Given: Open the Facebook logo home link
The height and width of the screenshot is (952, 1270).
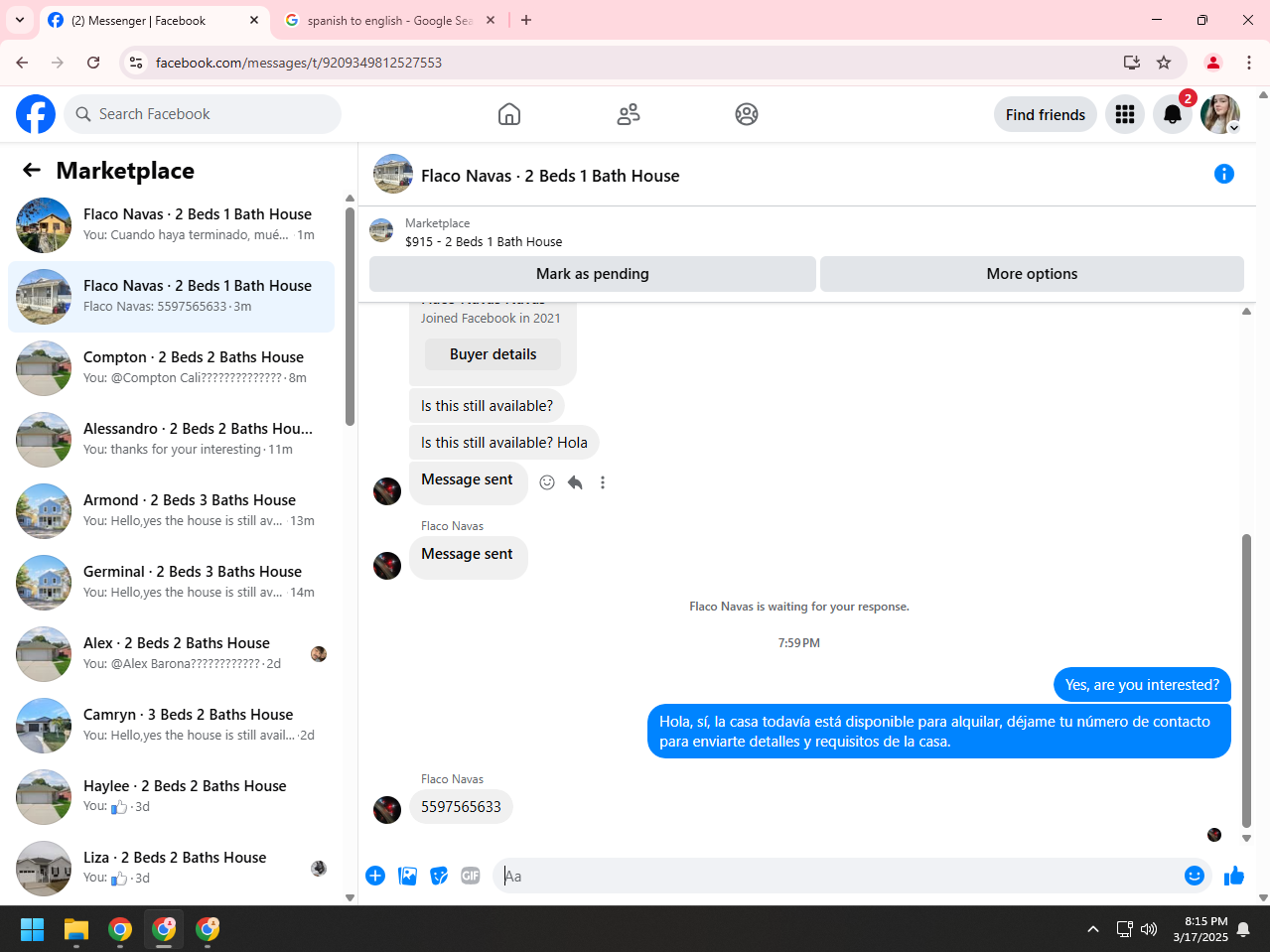Looking at the screenshot, I should click(36, 114).
